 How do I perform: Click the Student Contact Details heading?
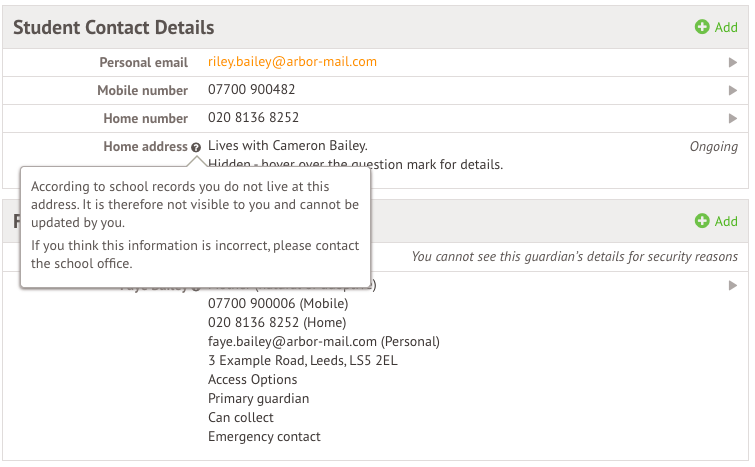click(x=113, y=28)
